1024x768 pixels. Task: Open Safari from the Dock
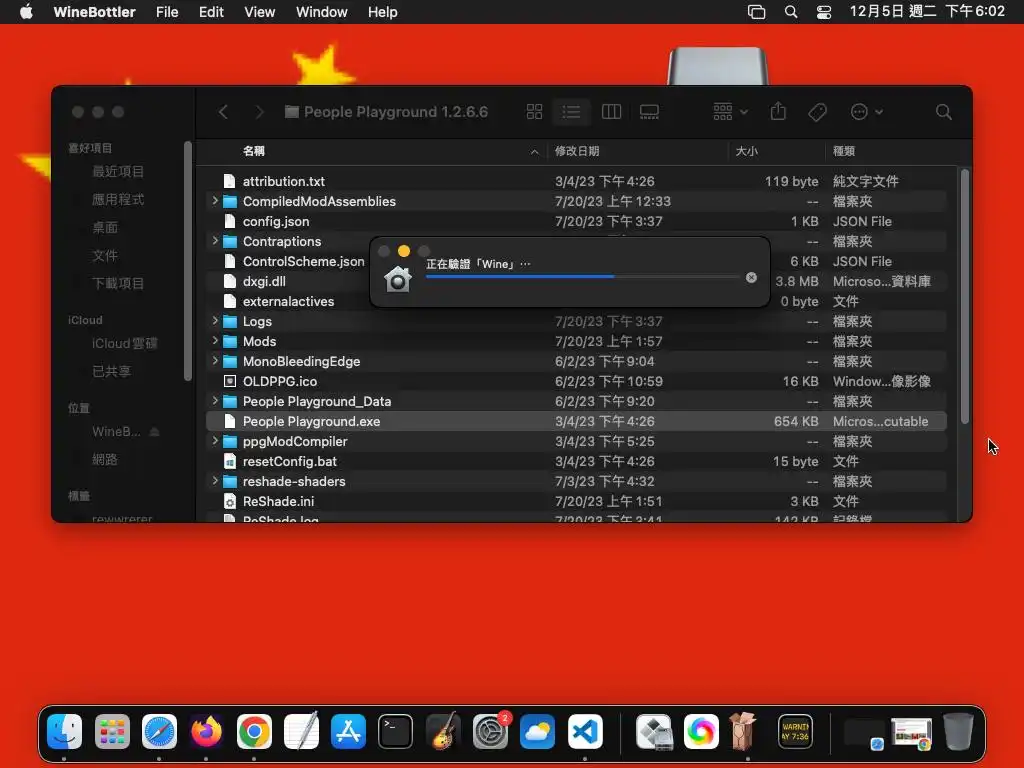point(159,731)
